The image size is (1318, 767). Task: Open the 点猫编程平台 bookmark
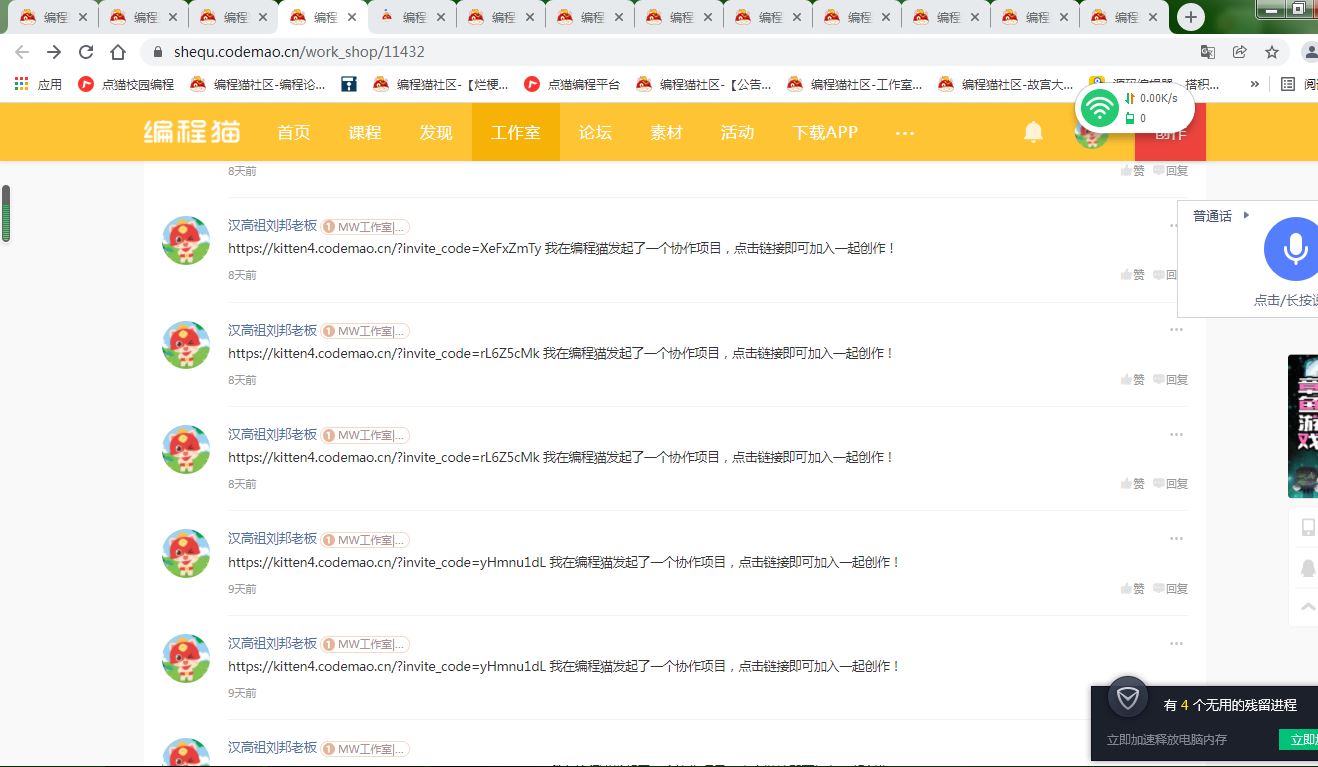point(572,85)
